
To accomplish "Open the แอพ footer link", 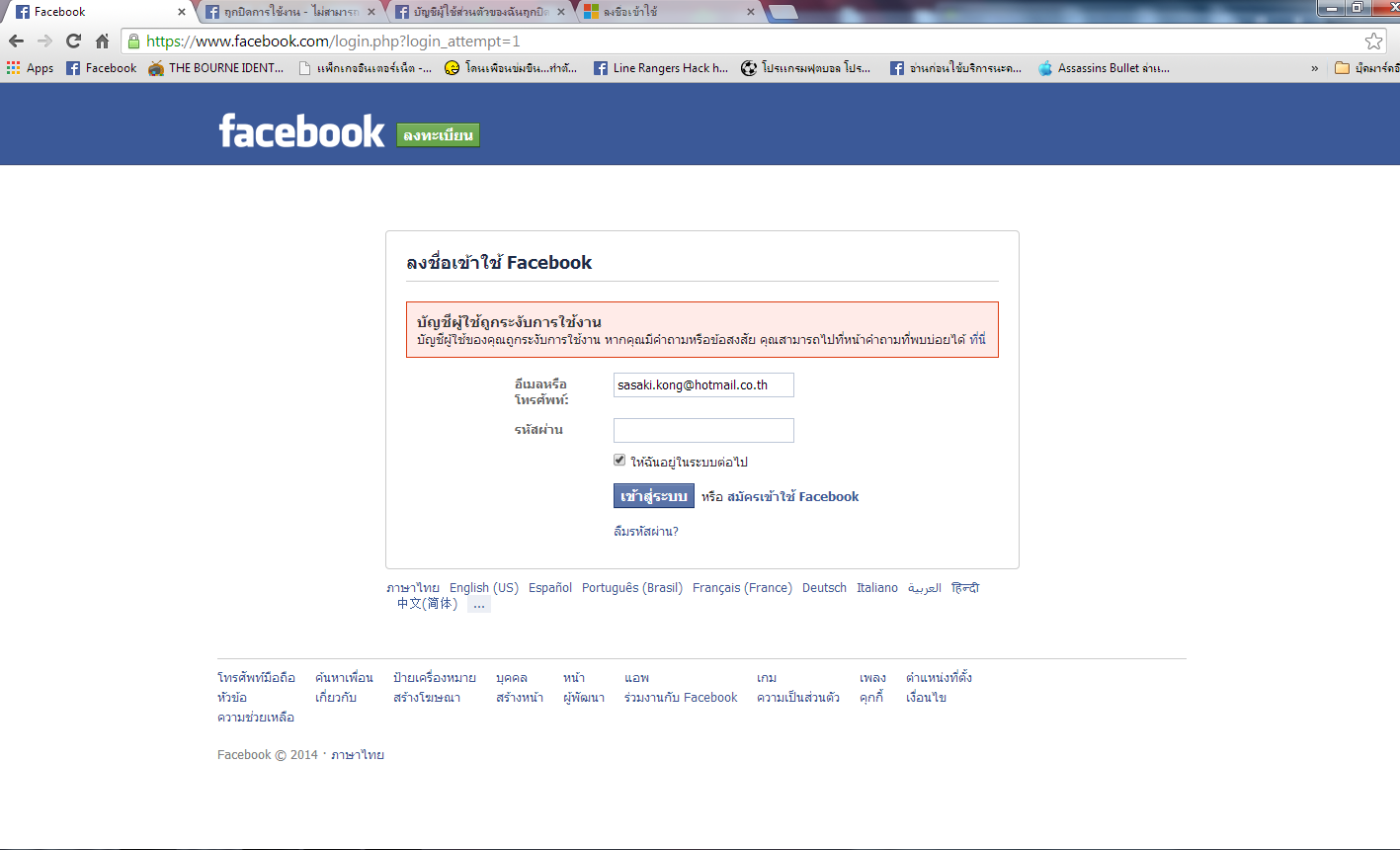I will point(636,678).
